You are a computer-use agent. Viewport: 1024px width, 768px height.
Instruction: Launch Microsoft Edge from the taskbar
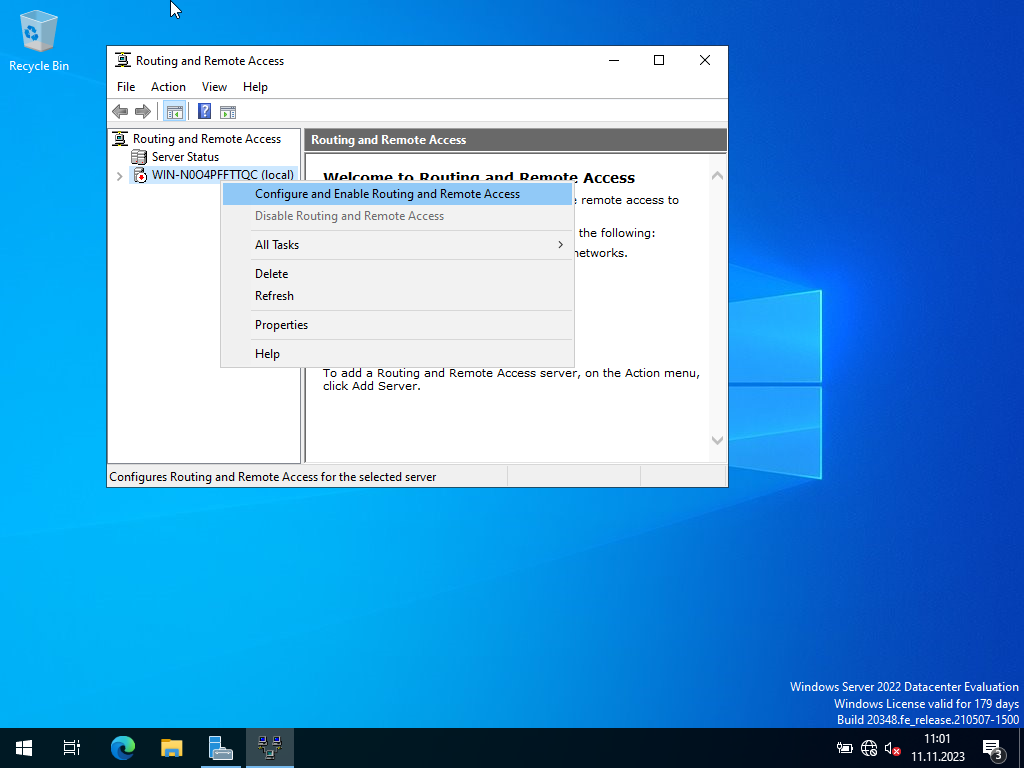[x=122, y=748]
